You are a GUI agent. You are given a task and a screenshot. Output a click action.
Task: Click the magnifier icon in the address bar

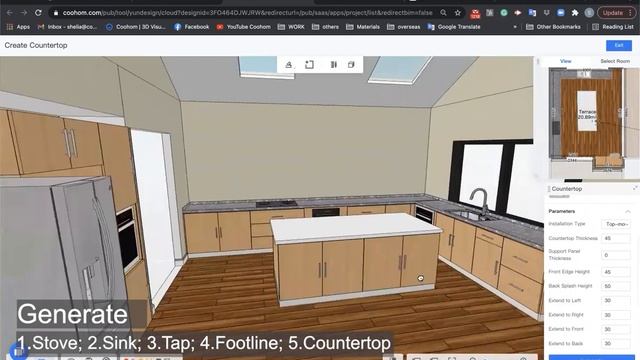point(443,13)
